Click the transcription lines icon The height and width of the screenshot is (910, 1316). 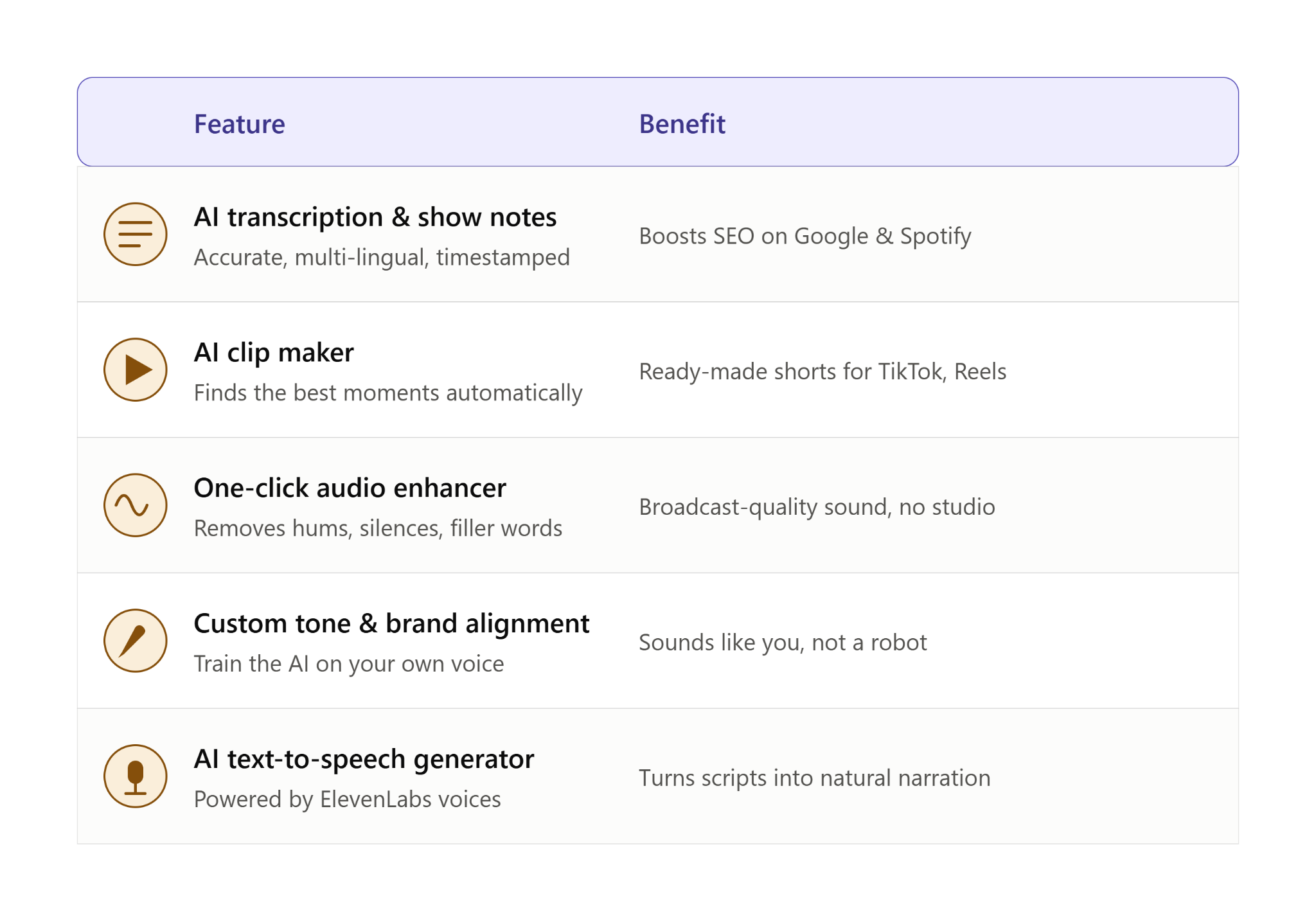click(x=136, y=234)
